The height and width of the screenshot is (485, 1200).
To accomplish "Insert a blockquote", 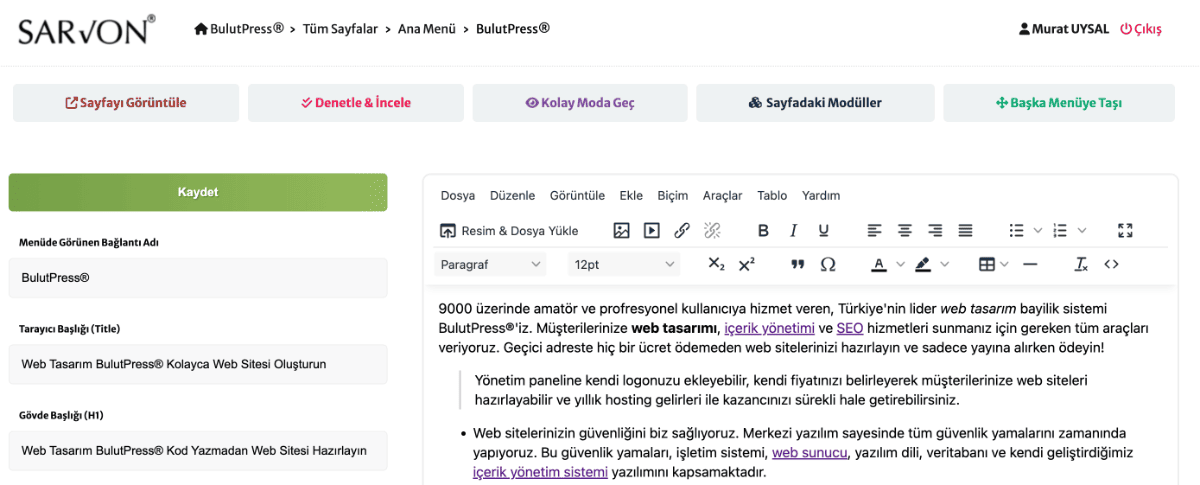I will 797,265.
